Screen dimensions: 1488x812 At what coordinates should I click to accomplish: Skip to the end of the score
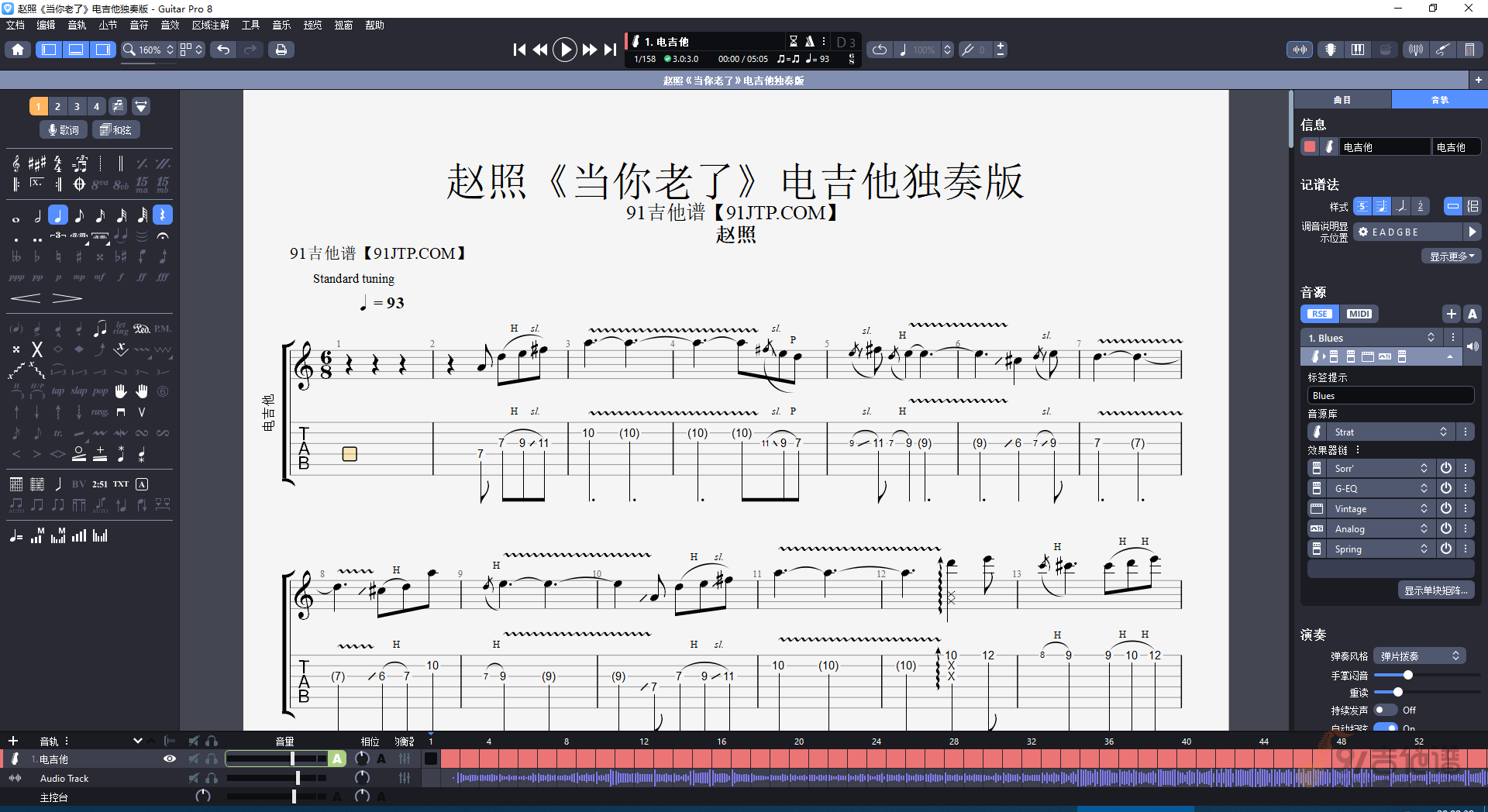(611, 50)
